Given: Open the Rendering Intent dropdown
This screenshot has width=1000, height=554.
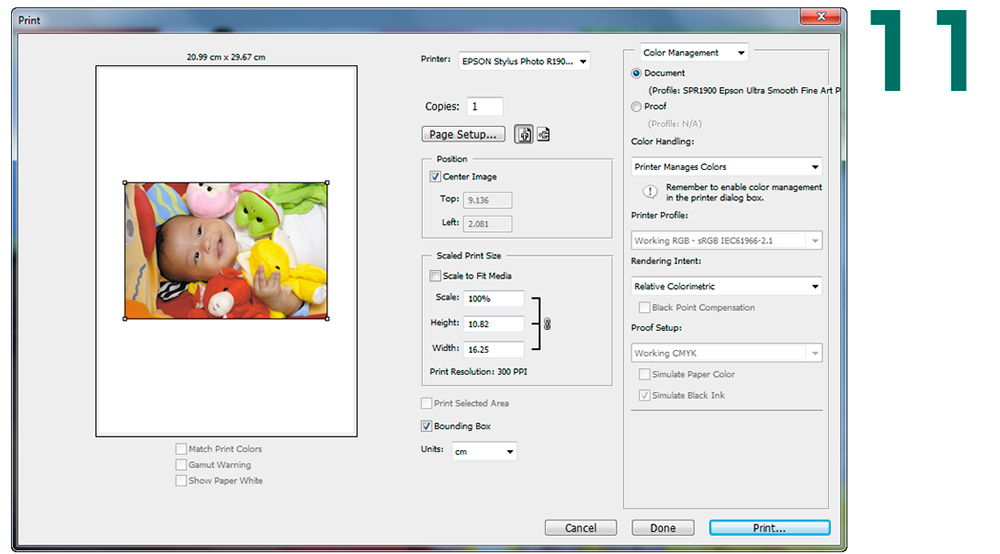Looking at the screenshot, I should 727,286.
